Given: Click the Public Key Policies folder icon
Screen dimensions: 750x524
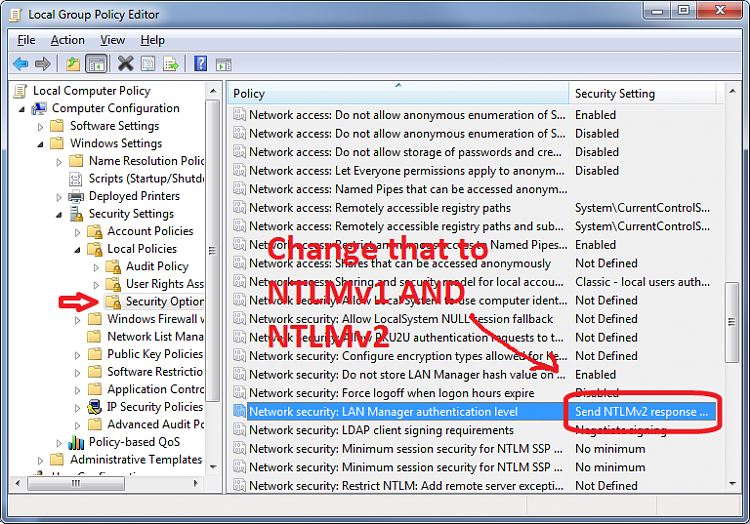Looking at the screenshot, I should (x=95, y=354).
